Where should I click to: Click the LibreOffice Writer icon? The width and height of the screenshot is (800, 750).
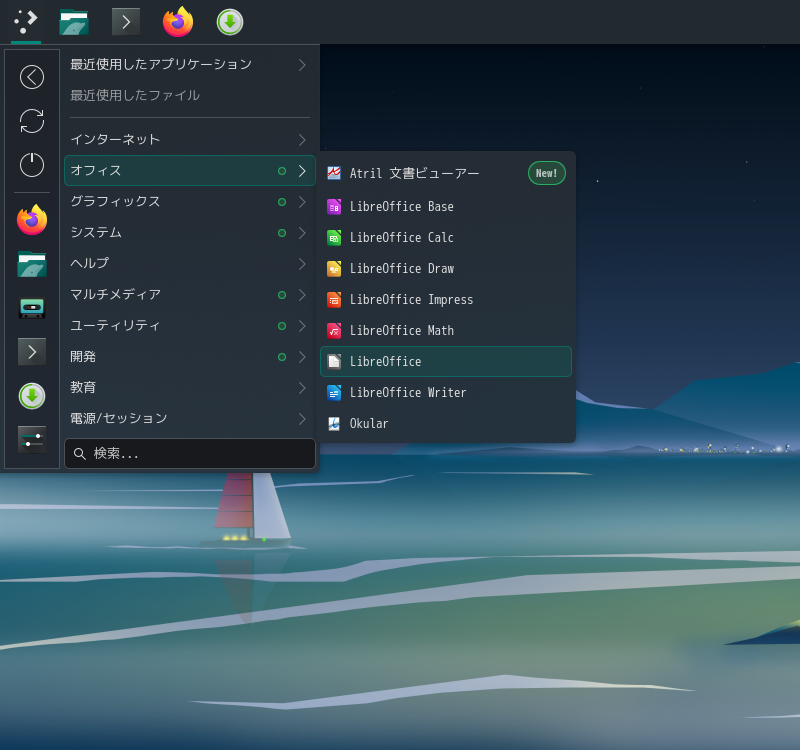click(x=334, y=393)
